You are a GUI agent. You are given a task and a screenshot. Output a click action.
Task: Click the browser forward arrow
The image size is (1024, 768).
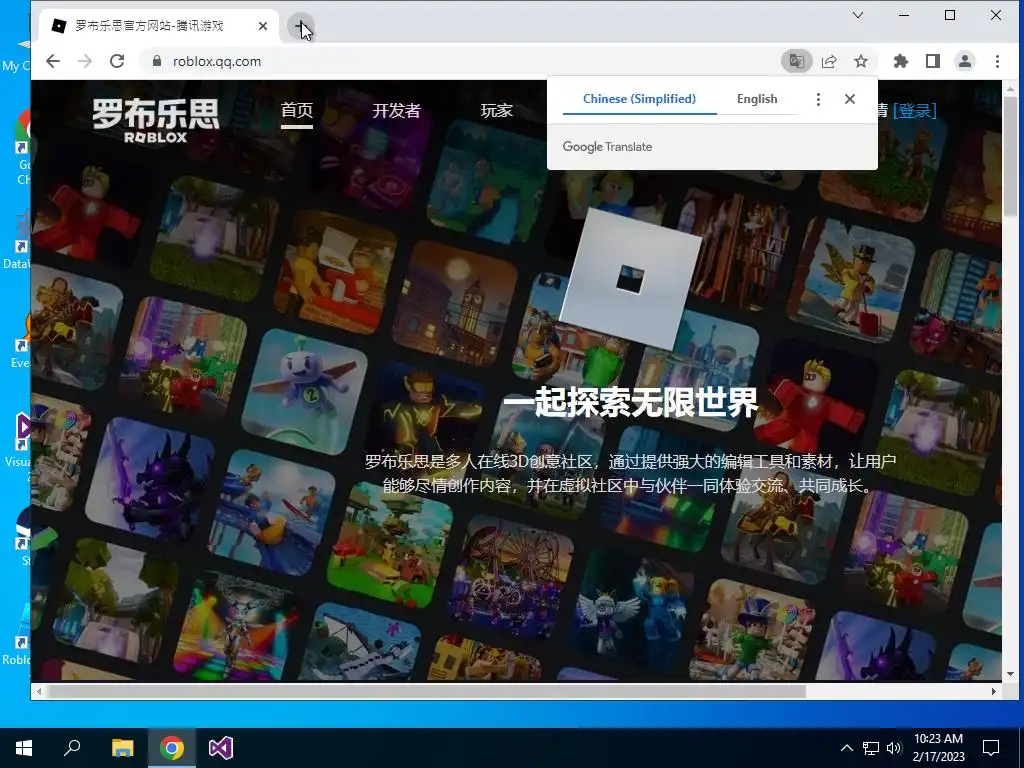click(x=85, y=61)
